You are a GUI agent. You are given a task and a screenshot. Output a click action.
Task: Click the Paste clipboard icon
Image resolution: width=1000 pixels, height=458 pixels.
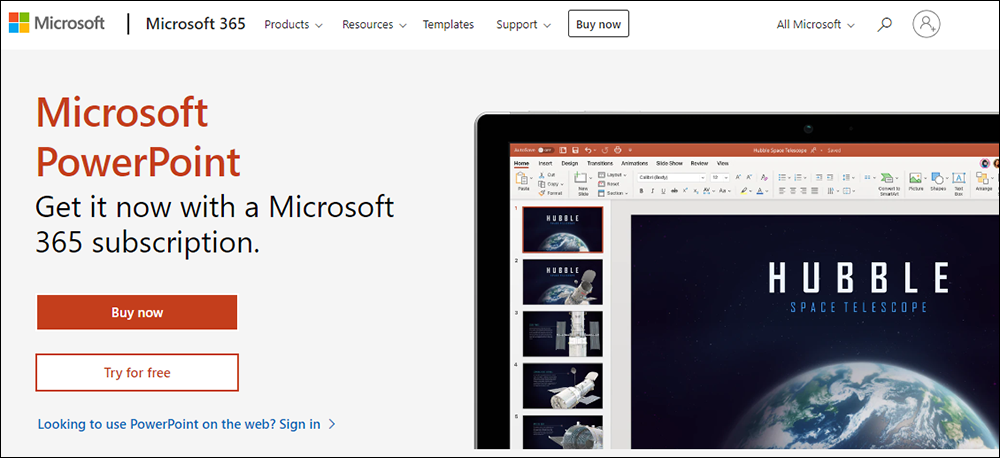(x=522, y=178)
